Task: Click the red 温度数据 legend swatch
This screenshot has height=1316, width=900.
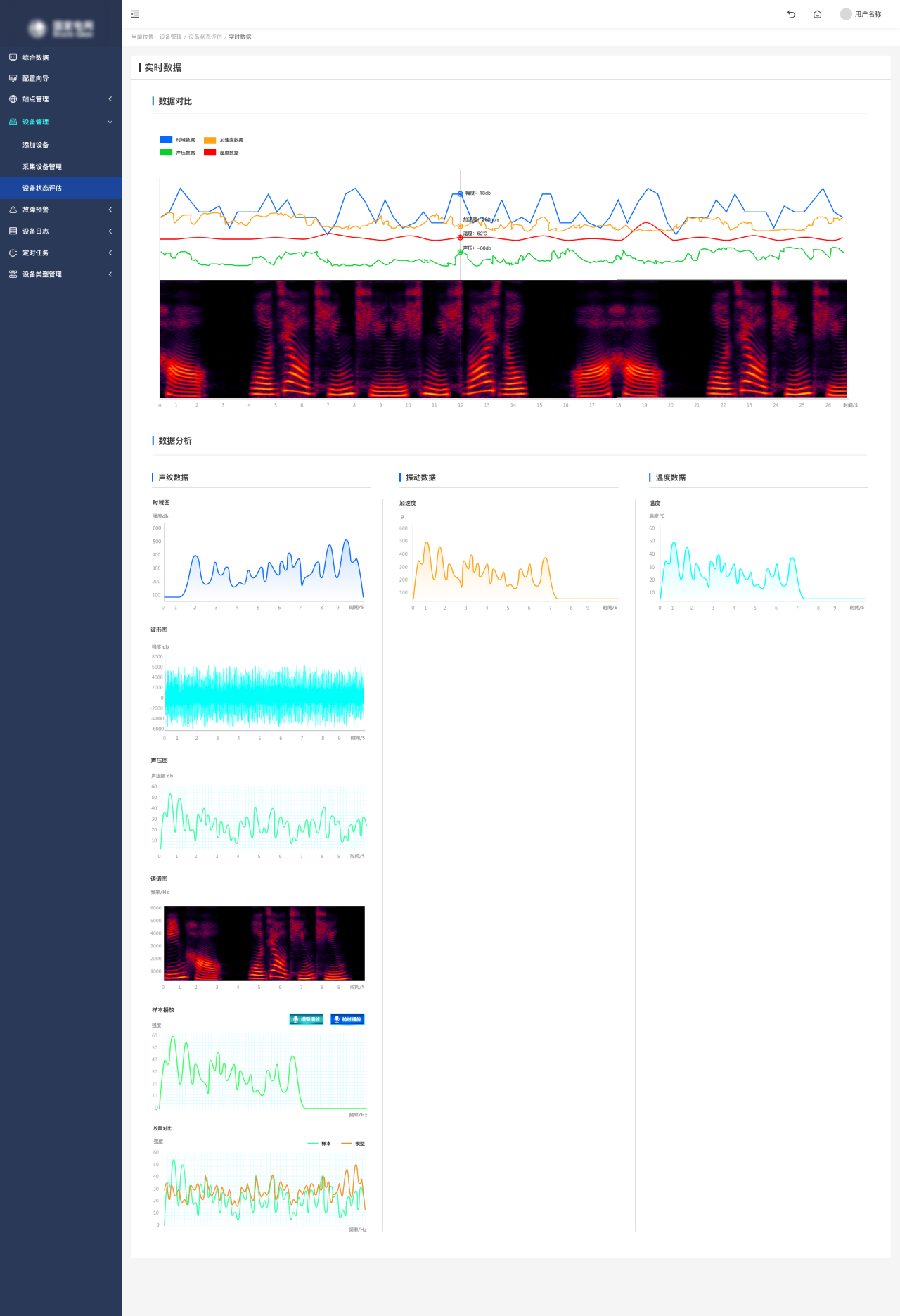Action: tap(210, 153)
